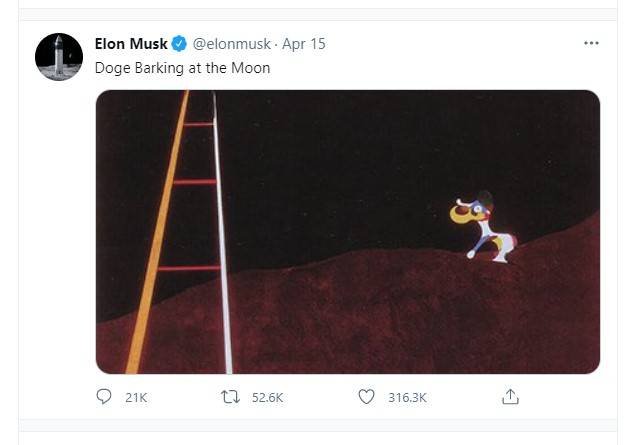Viewport: 636px width, 445px height.
Task: Click the middle red ladder rung
Action: pyautogui.click(x=193, y=182)
